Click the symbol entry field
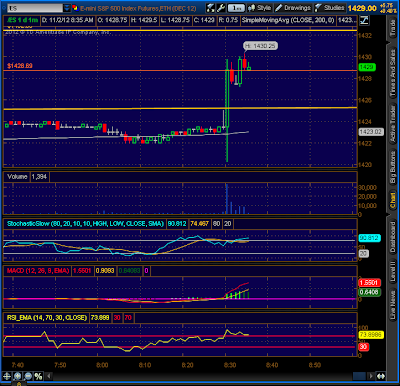Viewport: 400px width, 386px height. (x=35, y=8)
